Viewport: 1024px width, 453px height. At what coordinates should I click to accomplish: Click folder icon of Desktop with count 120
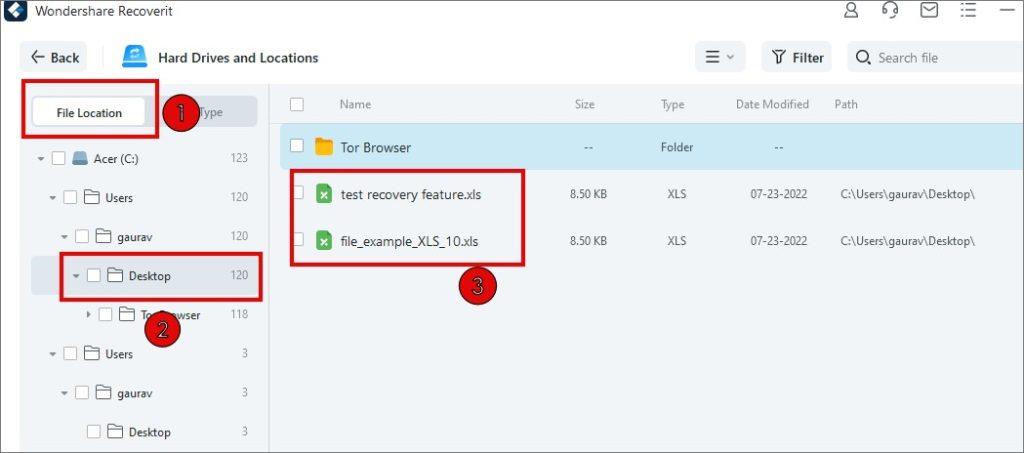coord(115,275)
